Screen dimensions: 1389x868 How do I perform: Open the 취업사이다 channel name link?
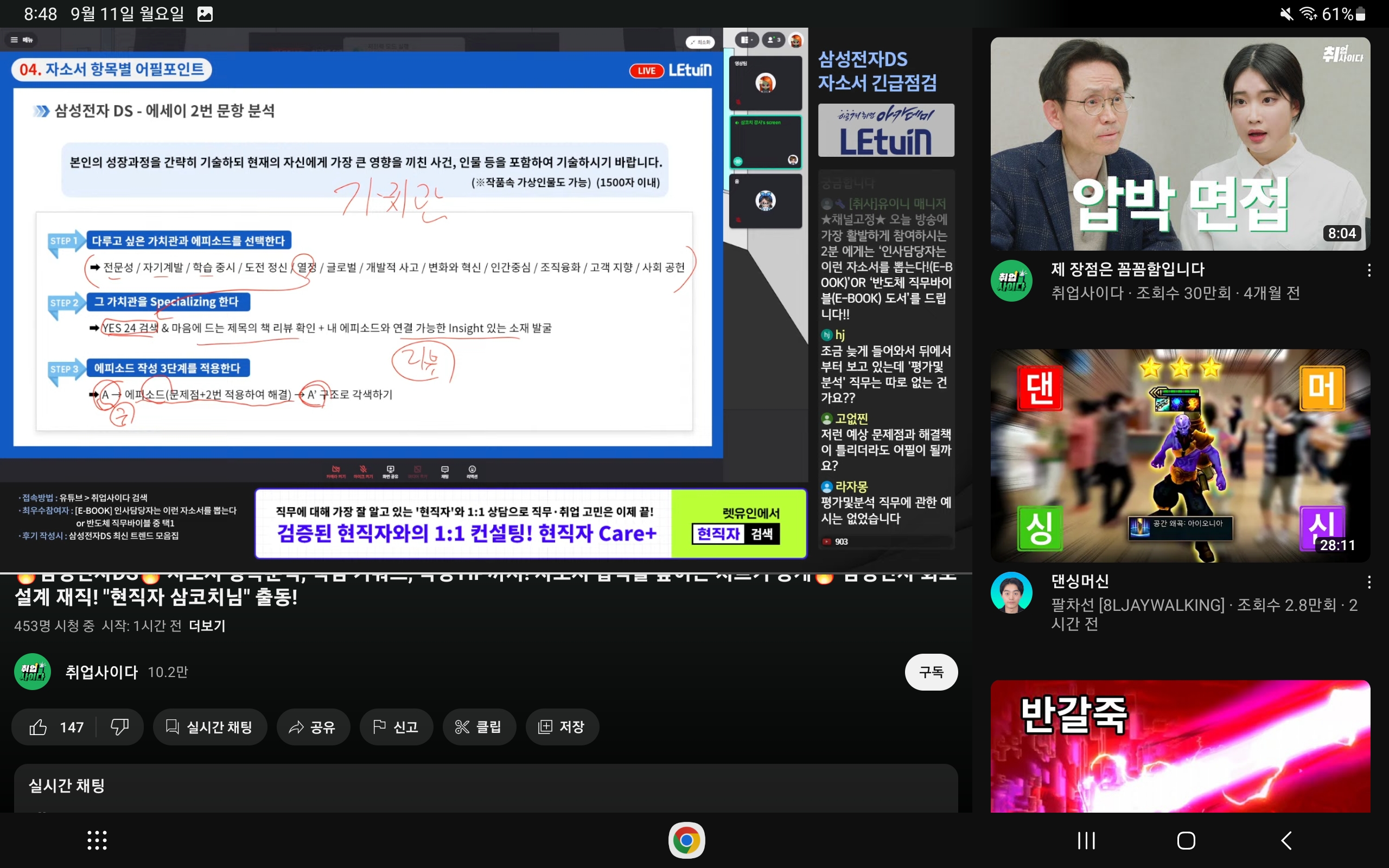101,672
